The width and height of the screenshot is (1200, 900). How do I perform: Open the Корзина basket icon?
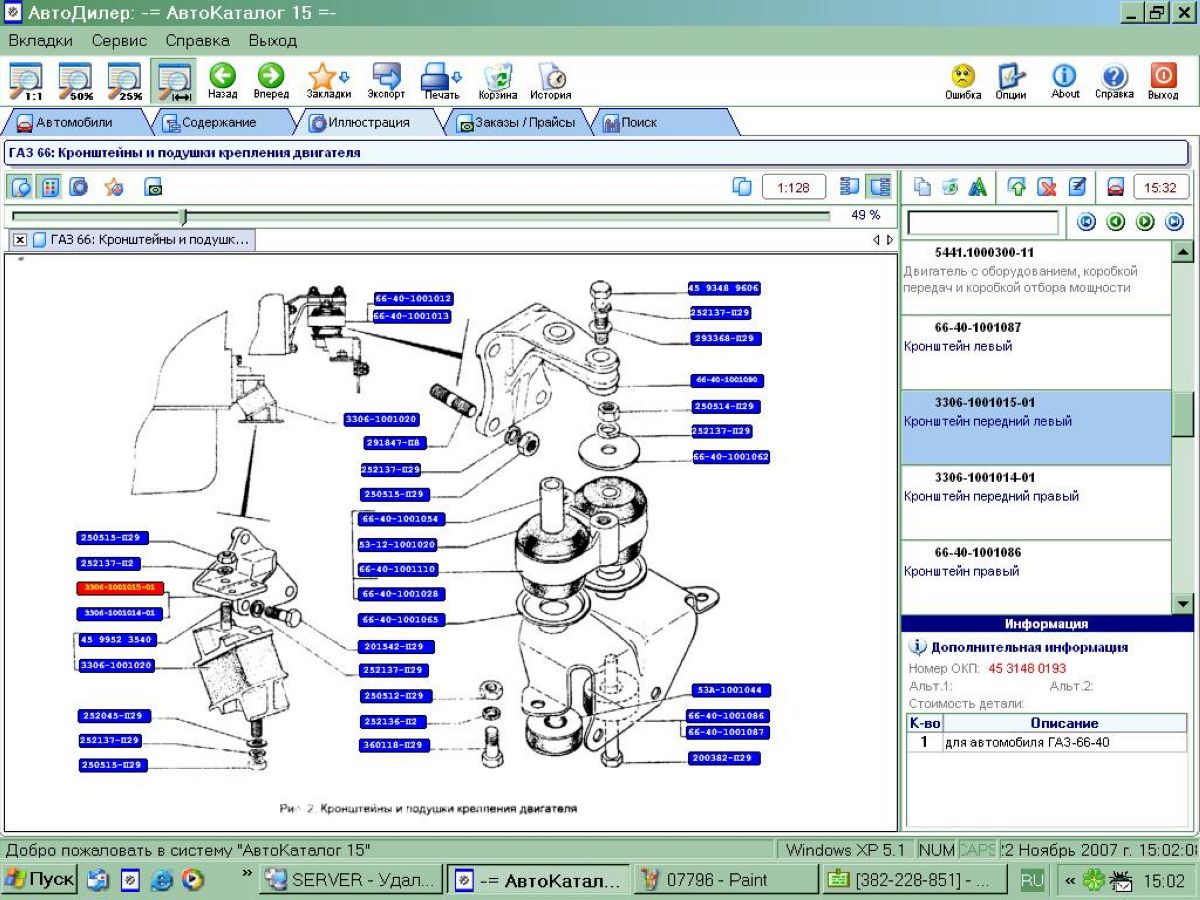(498, 82)
